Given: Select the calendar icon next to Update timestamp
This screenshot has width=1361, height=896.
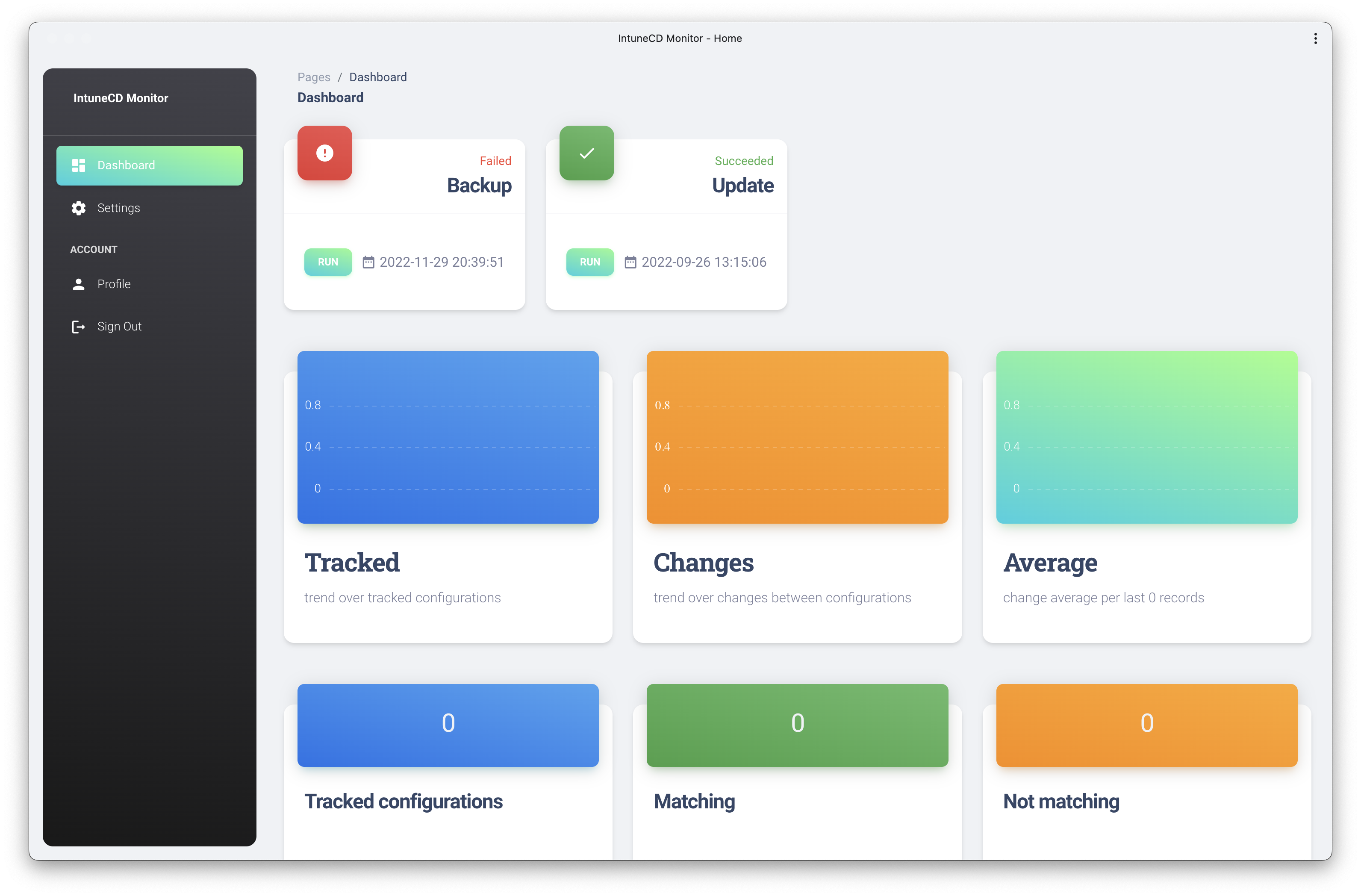Looking at the screenshot, I should [x=631, y=262].
